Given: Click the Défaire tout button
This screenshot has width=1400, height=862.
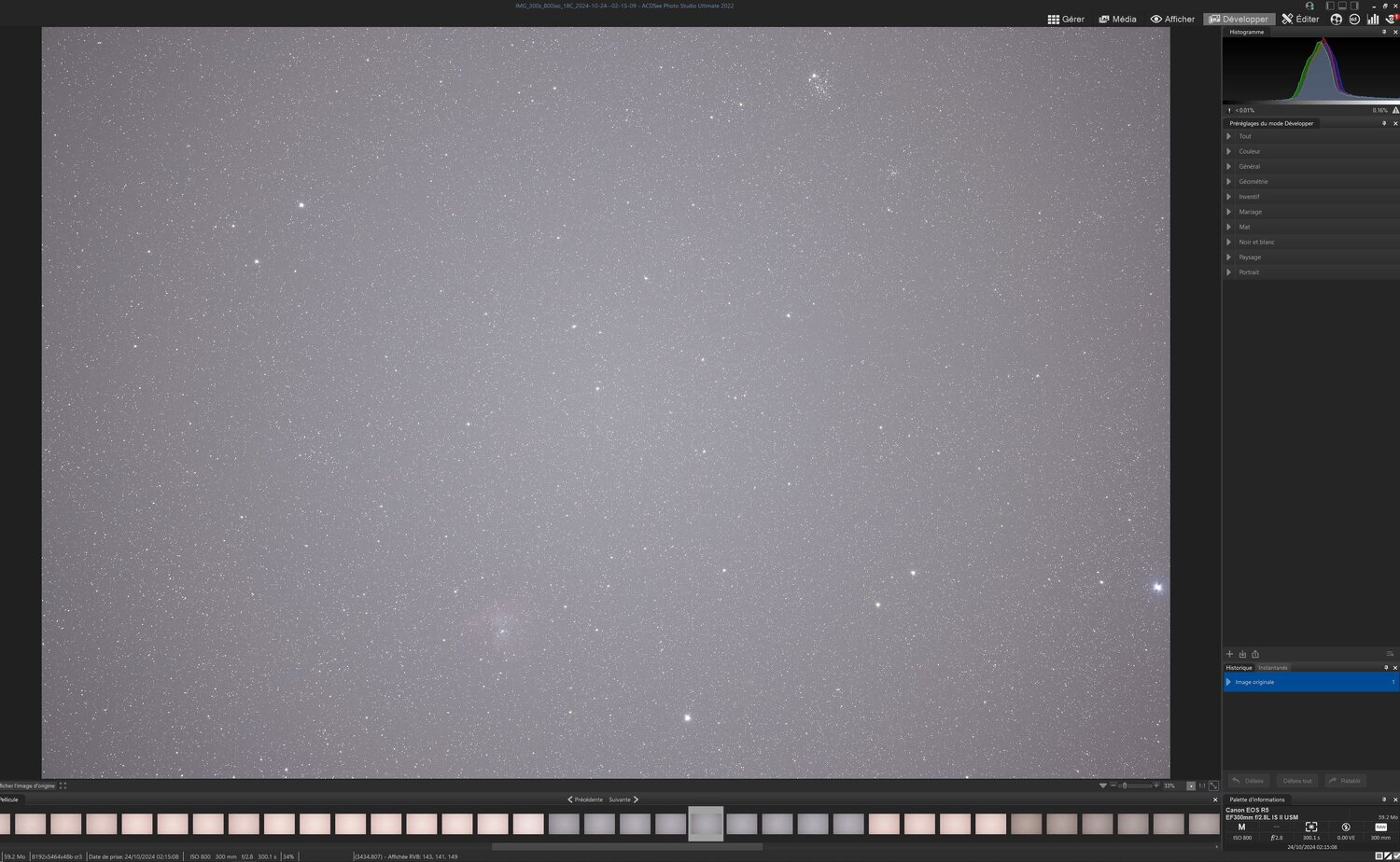Looking at the screenshot, I should pos(1296,781).
